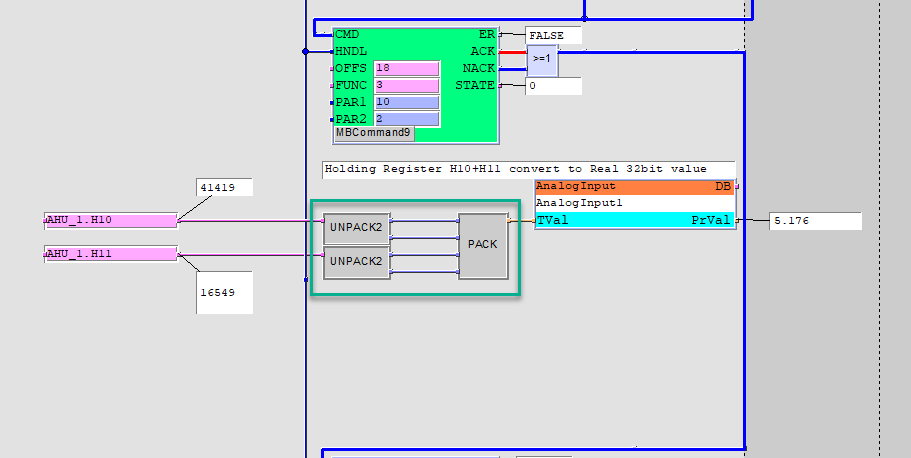Select the PrVal output value 5.176
Viewport: 911px width, 458px height.
[x=815, y=221]
